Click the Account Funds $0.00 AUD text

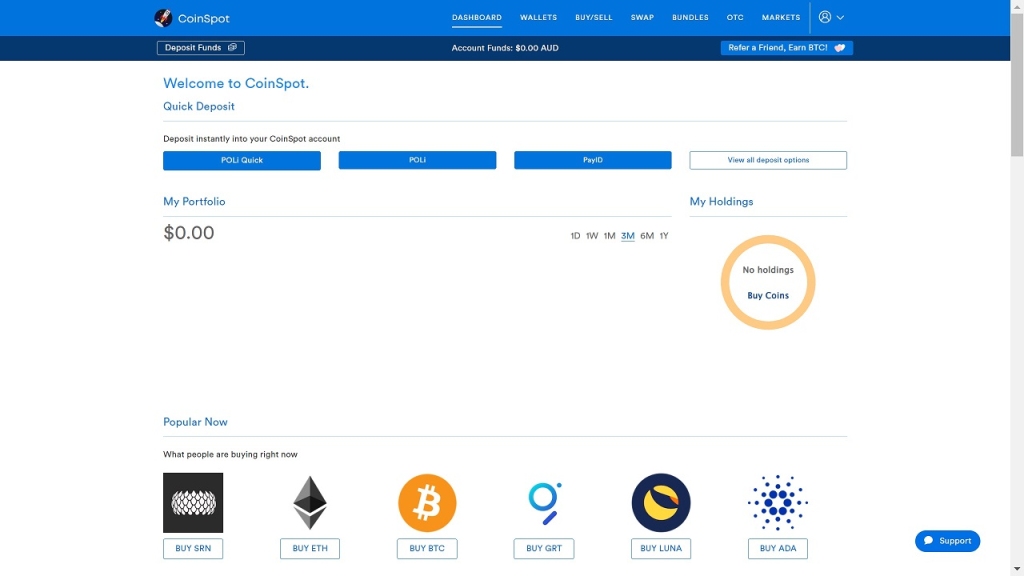505,48
